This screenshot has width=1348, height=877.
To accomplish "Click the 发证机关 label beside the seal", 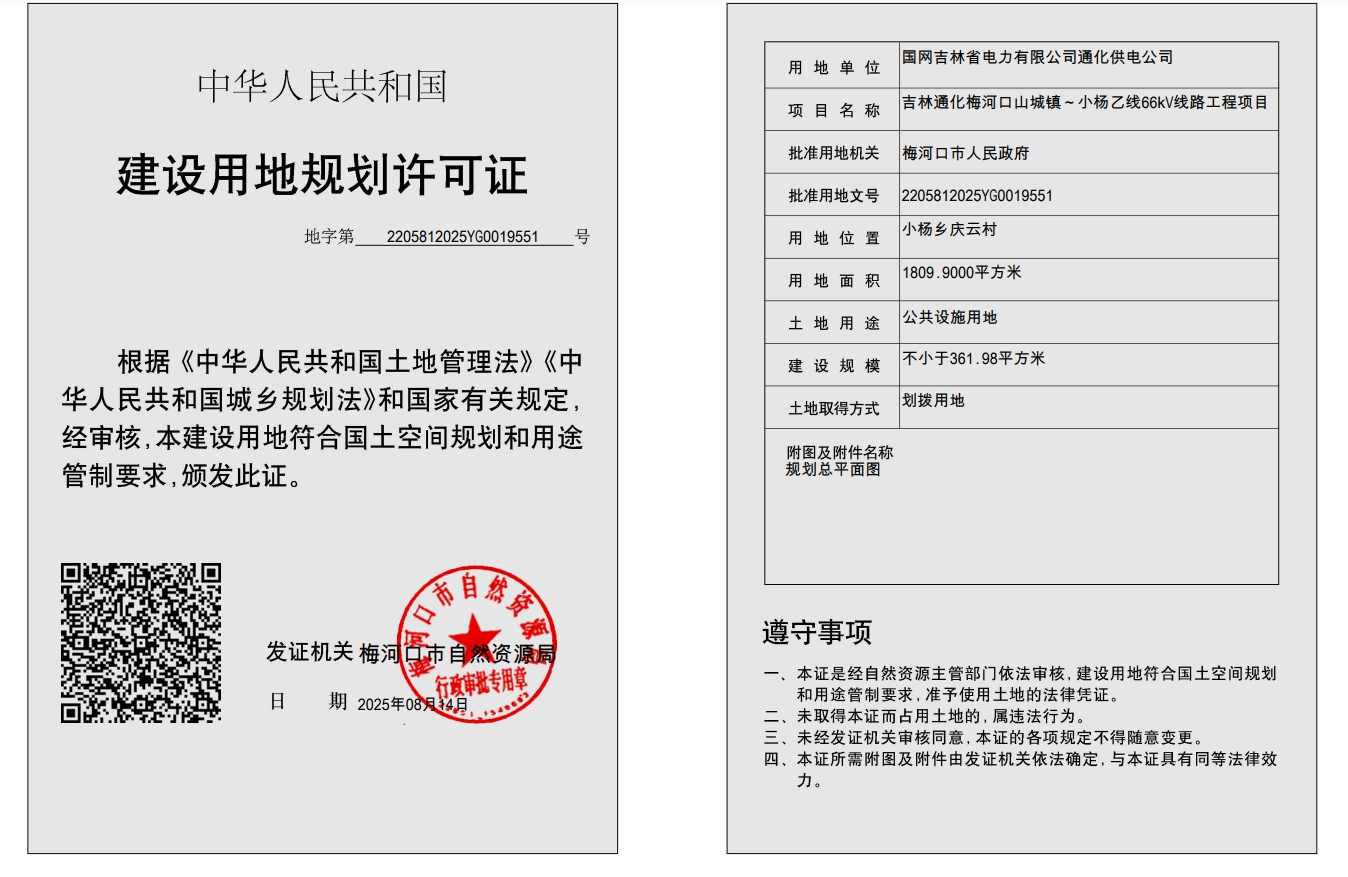I will pyautogui.click(x=309, y=652).
